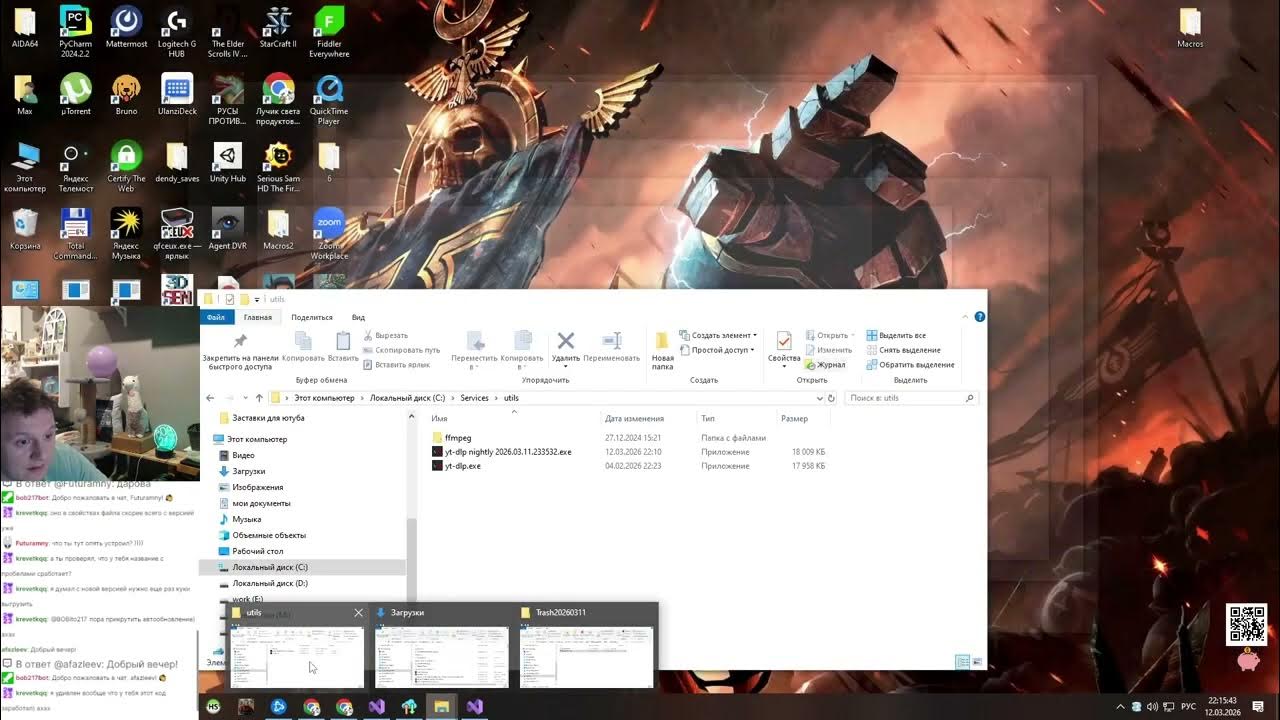Switch to the Главная ribbon tab
The height and width of the screenshot is (720, 1280).
click(258, 317)
